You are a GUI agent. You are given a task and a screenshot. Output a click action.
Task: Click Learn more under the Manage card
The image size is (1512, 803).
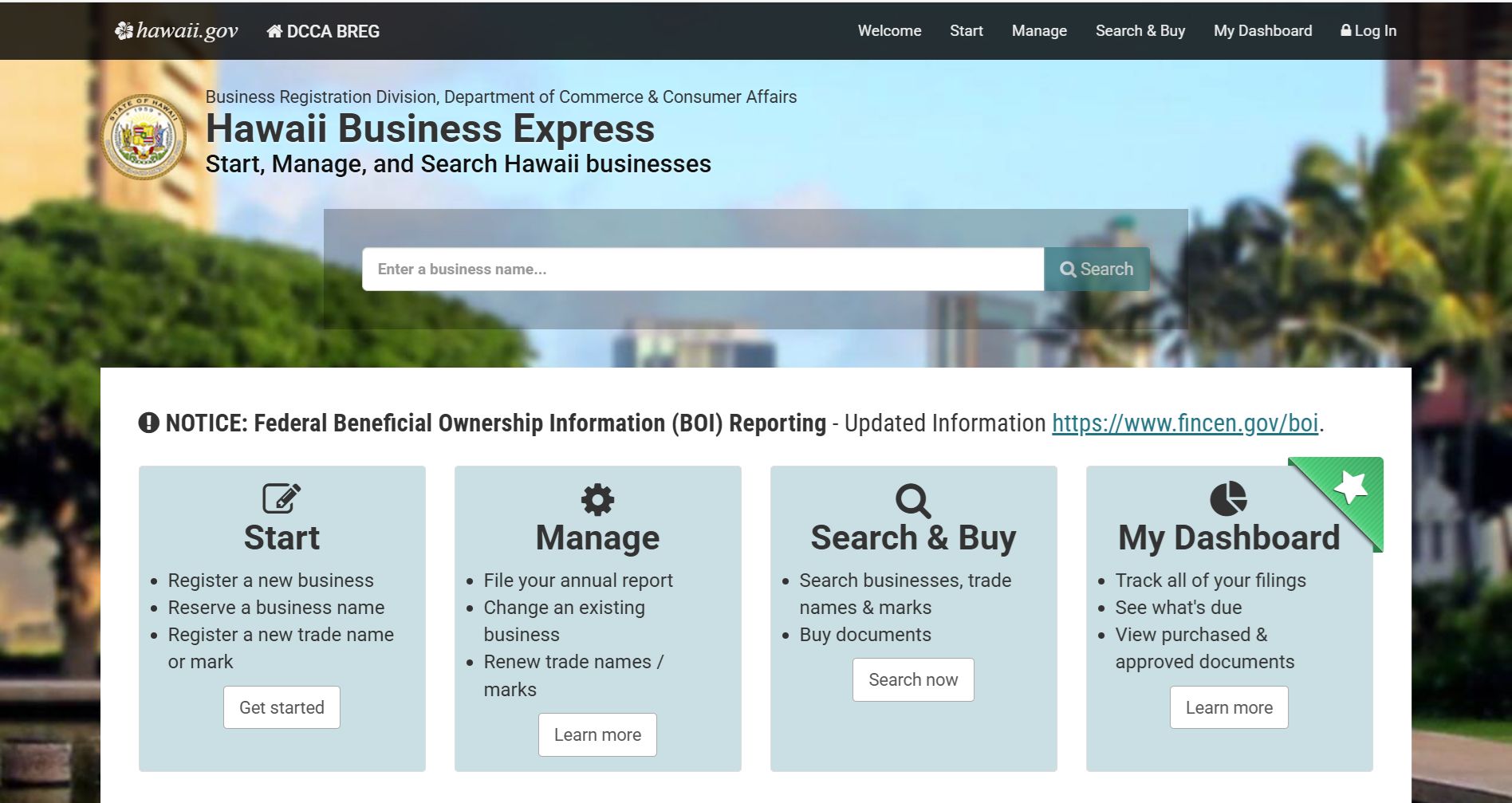point(597,734)
